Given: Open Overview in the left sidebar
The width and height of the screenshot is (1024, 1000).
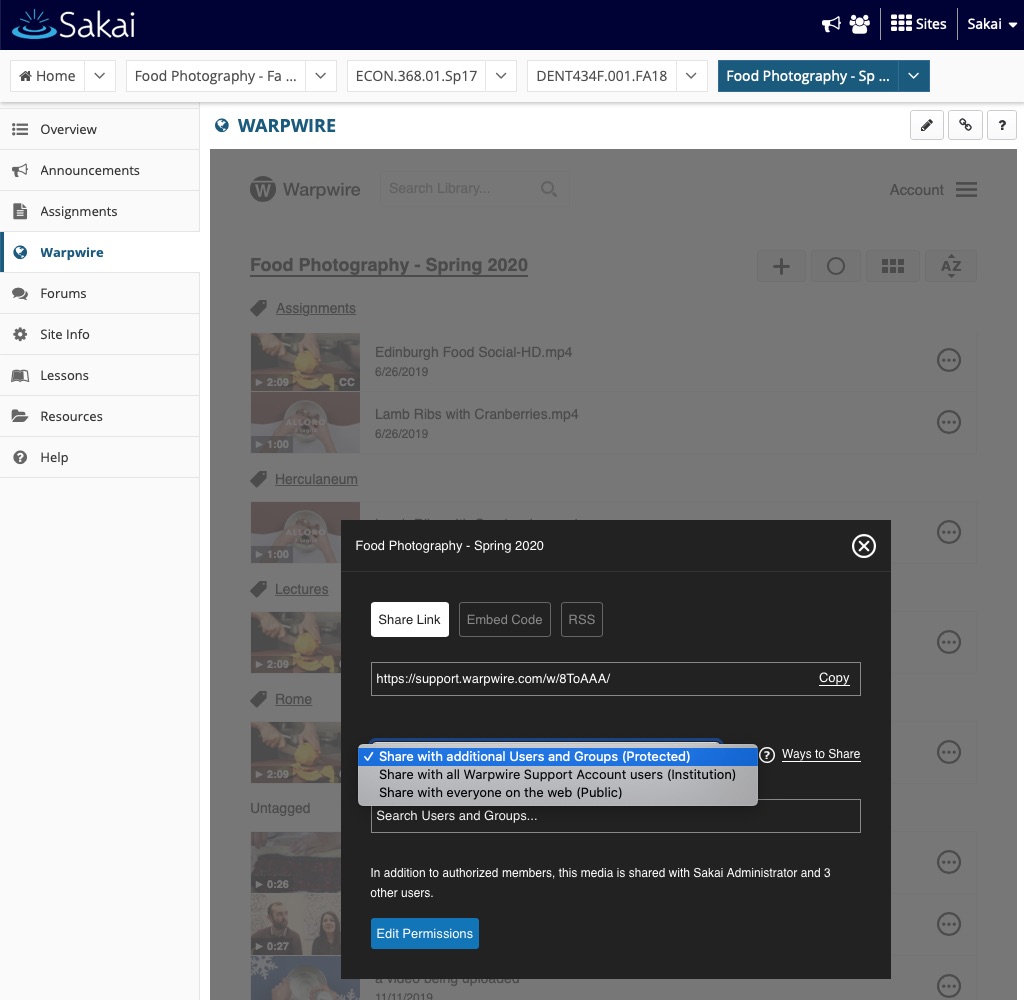Looking at the screenshot, I should click(x=100, y=129).
